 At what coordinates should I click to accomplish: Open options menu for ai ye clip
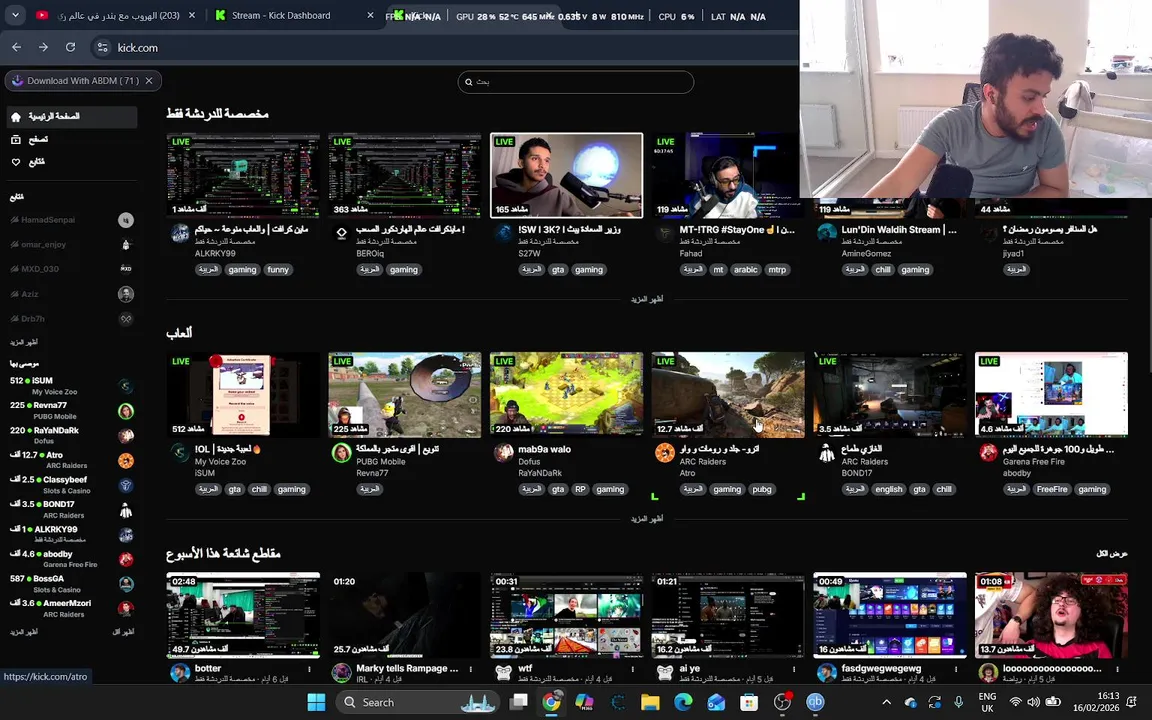click(x=794, y=669)
